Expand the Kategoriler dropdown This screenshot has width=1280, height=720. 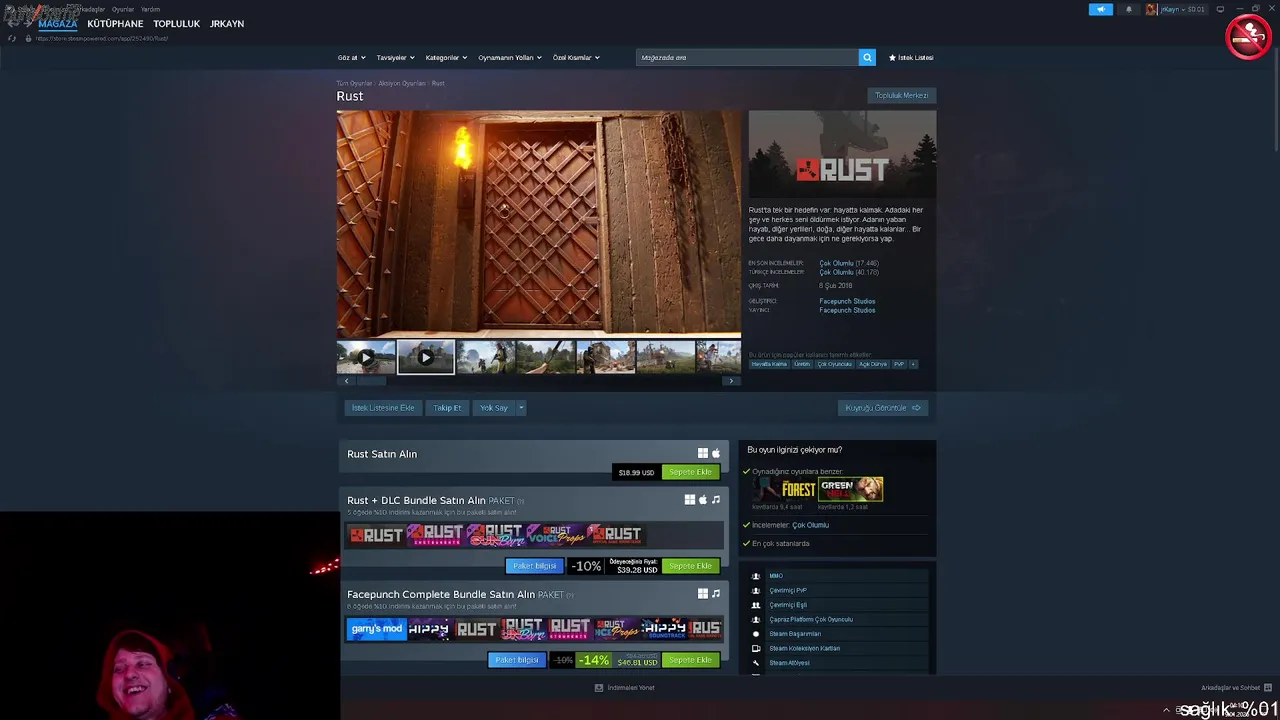coord(445,58)
